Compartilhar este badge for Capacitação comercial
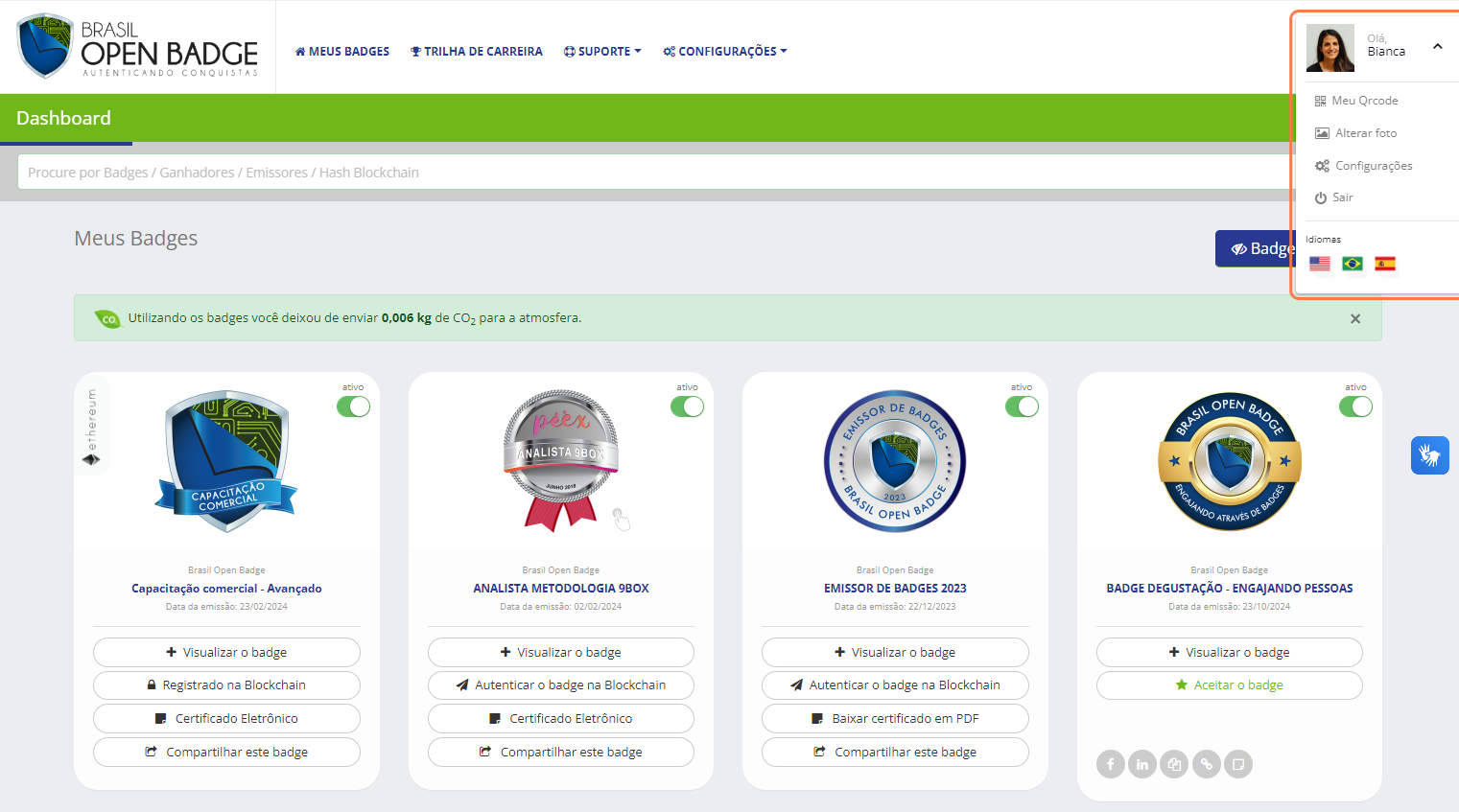 [226, 753]
